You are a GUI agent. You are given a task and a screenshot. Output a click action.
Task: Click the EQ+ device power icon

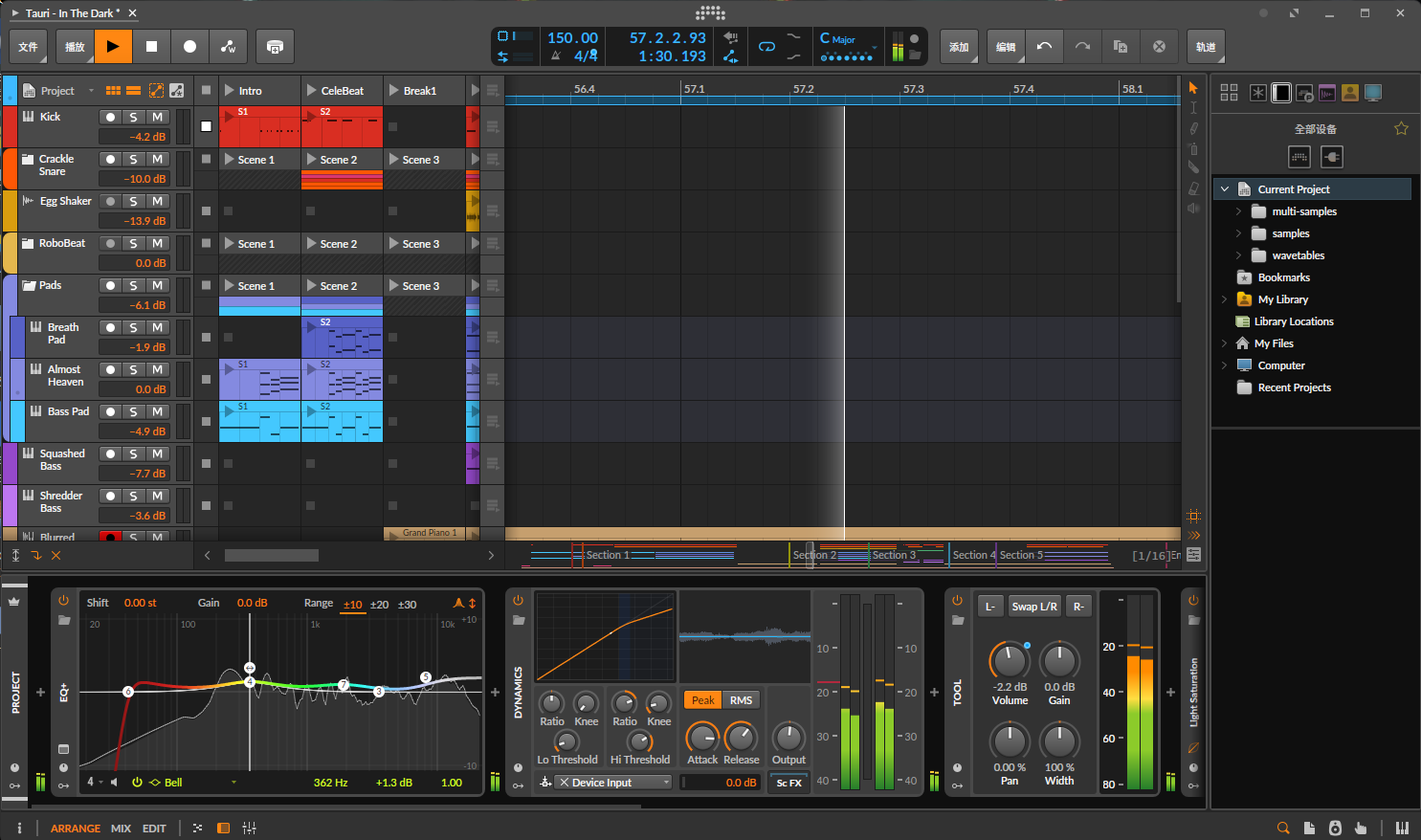[63, 601]
